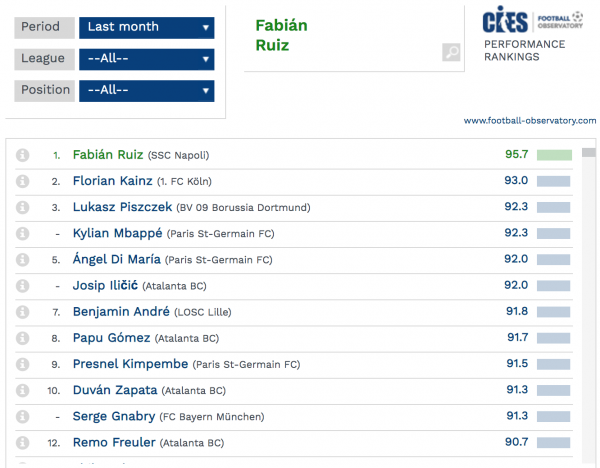The width and height of the screenshot is (600, 468).
Task: Expand the League filter dropdown
Action: [146, 59]
